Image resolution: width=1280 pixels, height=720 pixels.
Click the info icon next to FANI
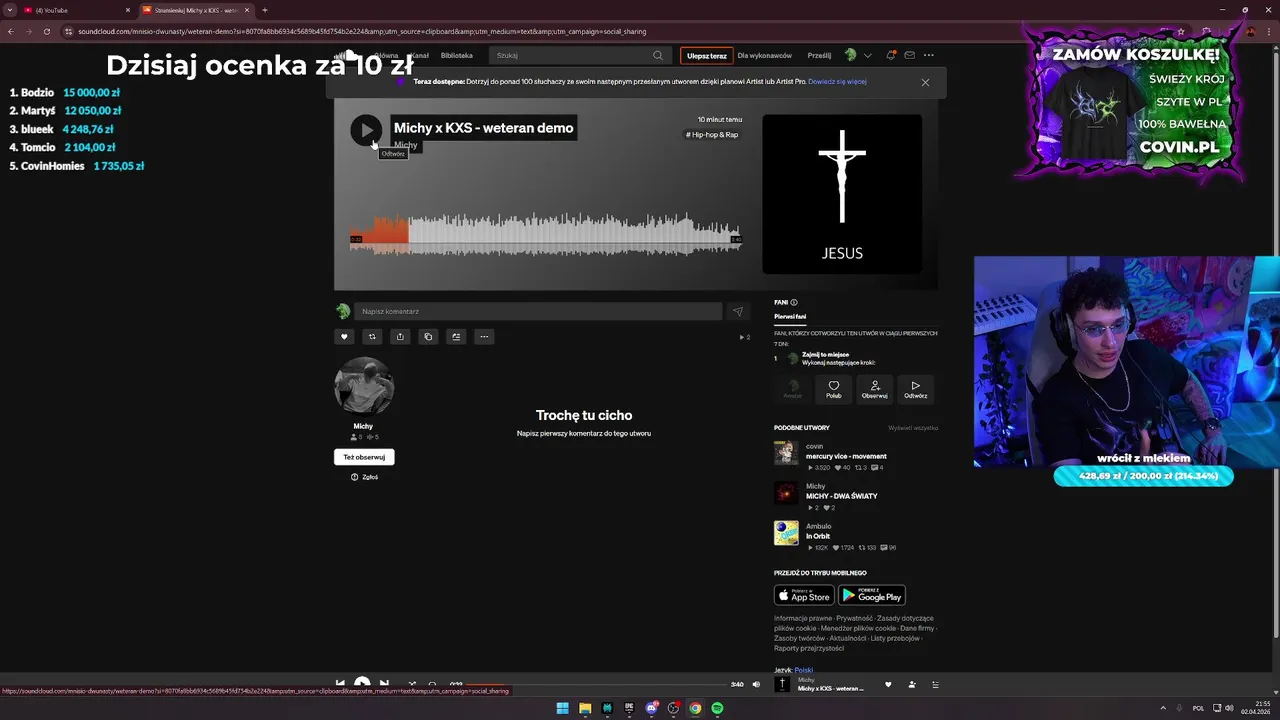point(794,302)
